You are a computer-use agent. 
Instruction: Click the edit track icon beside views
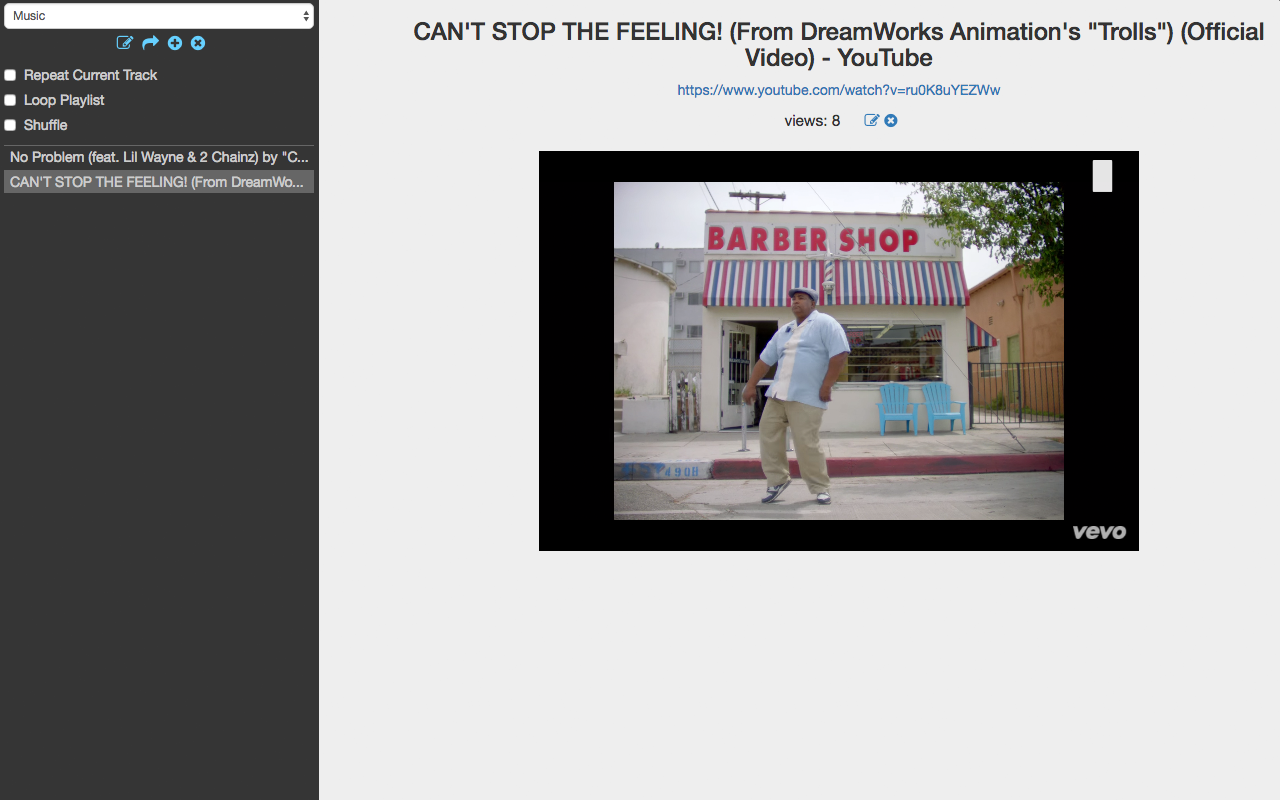tap(872, 120)
